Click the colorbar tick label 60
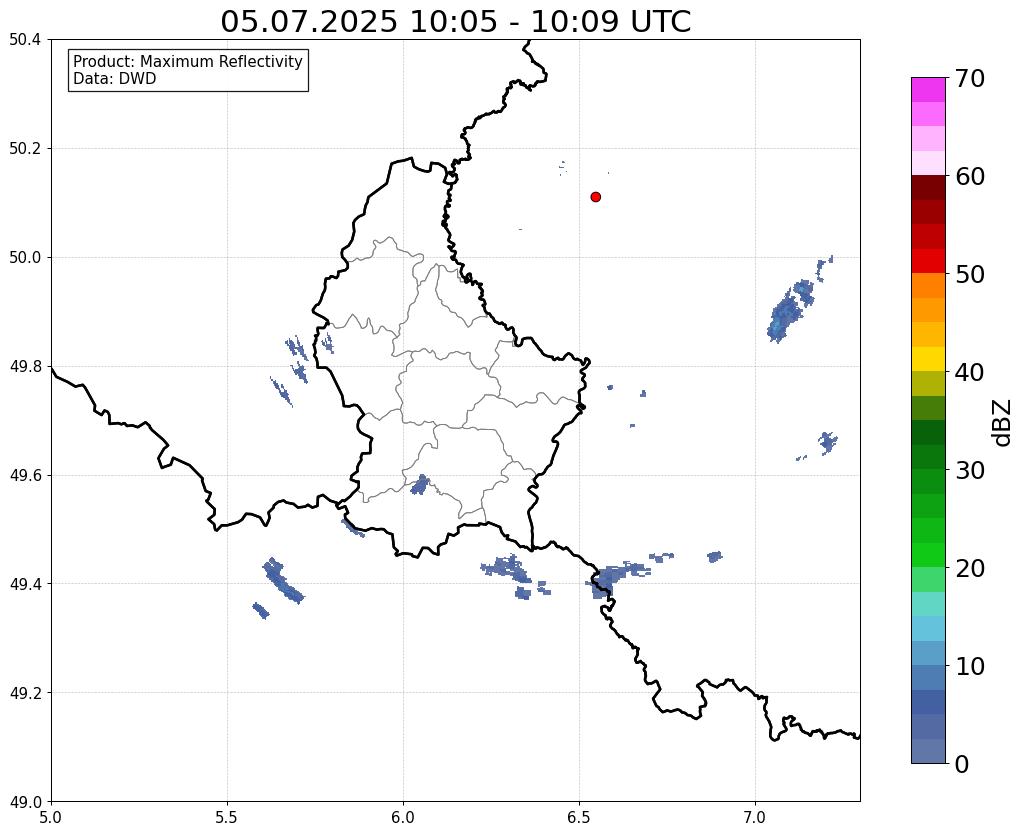 point(970,176)
